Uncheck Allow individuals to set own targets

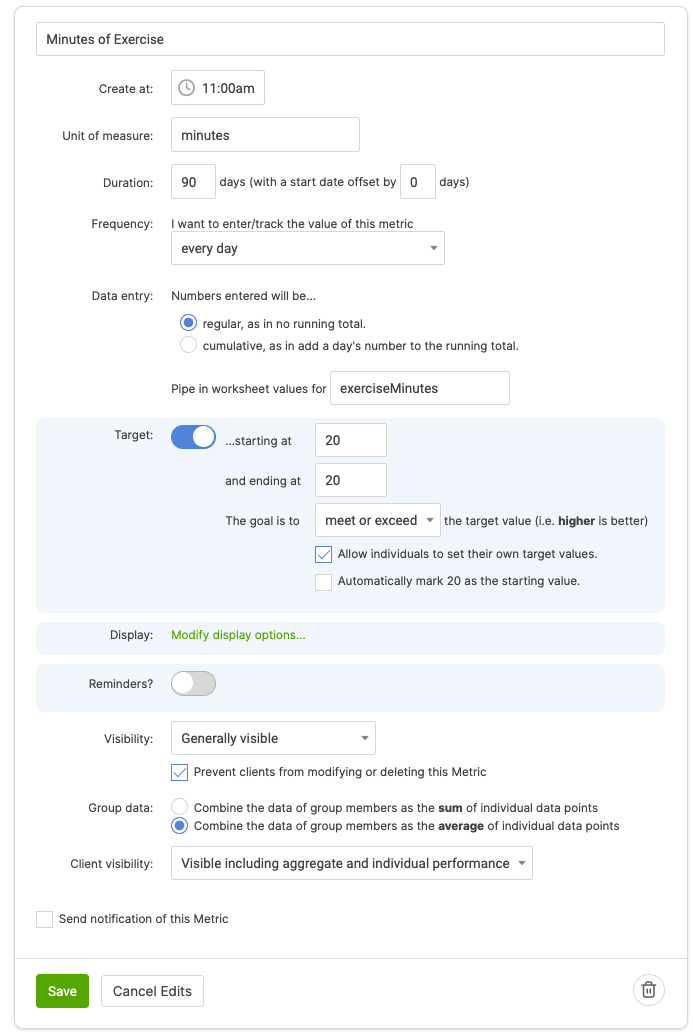point(324,554)
